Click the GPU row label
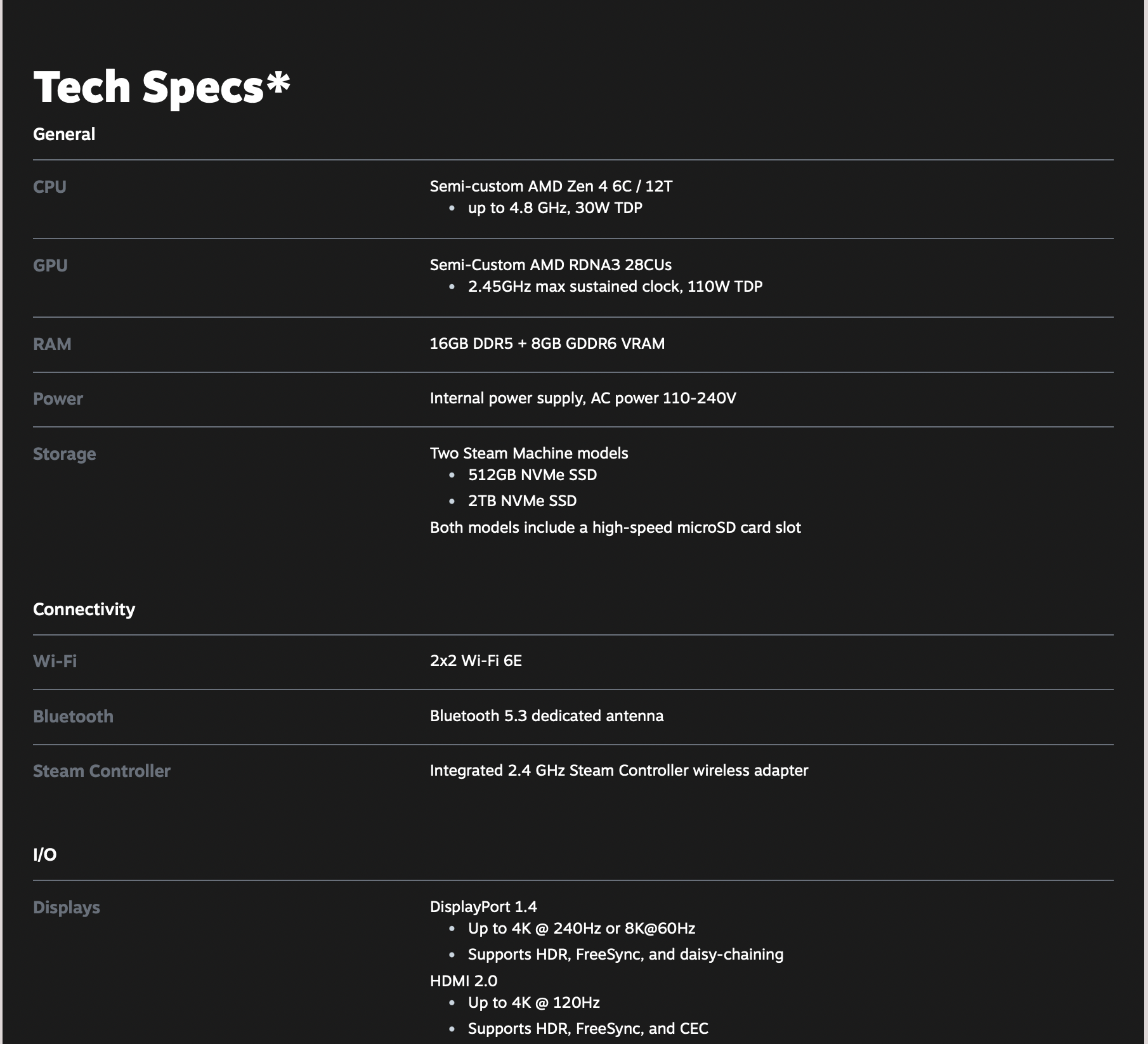Viewport: 1148px width, 1044px height. point(50,266)
